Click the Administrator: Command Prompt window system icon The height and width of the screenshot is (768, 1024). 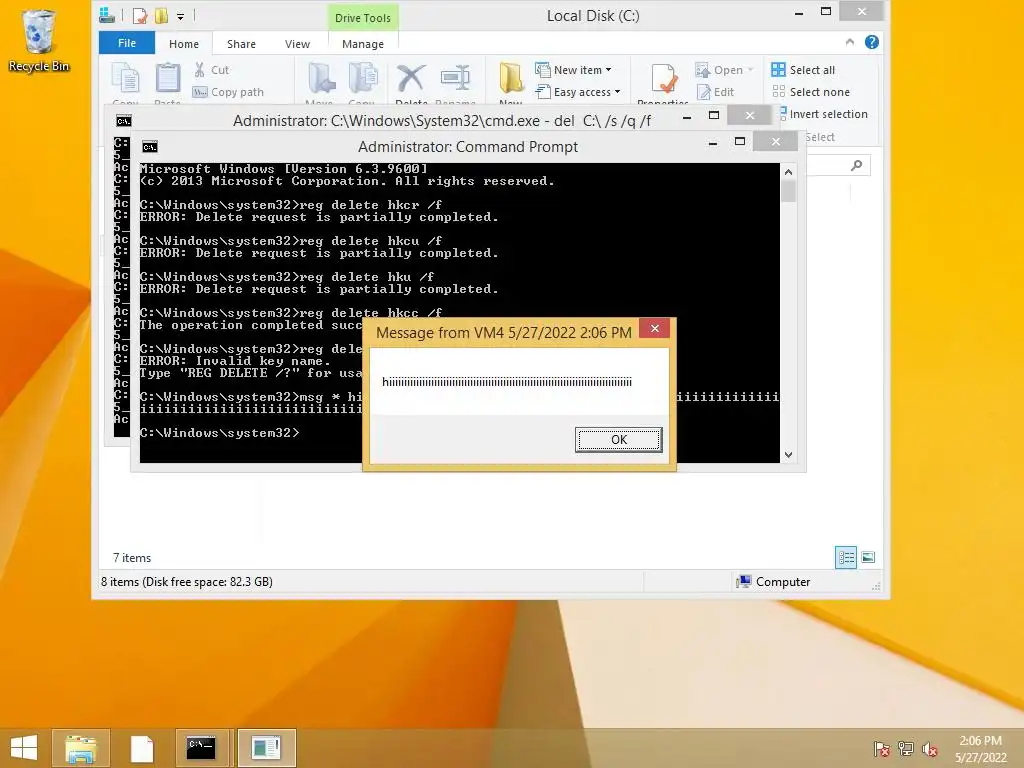[x=150, y=147]
